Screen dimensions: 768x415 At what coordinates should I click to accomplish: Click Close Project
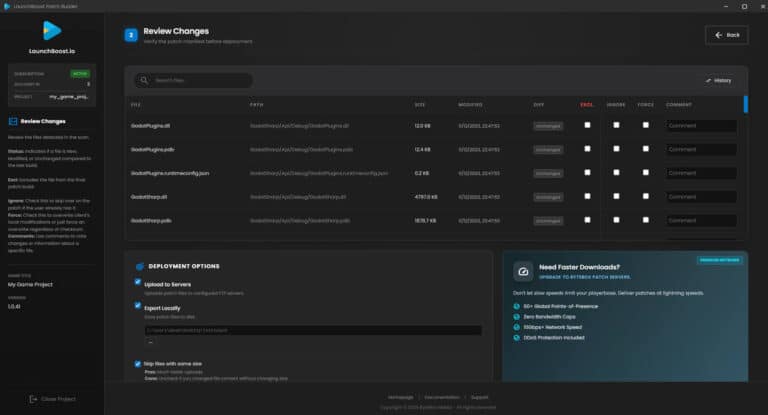(52, 399)
